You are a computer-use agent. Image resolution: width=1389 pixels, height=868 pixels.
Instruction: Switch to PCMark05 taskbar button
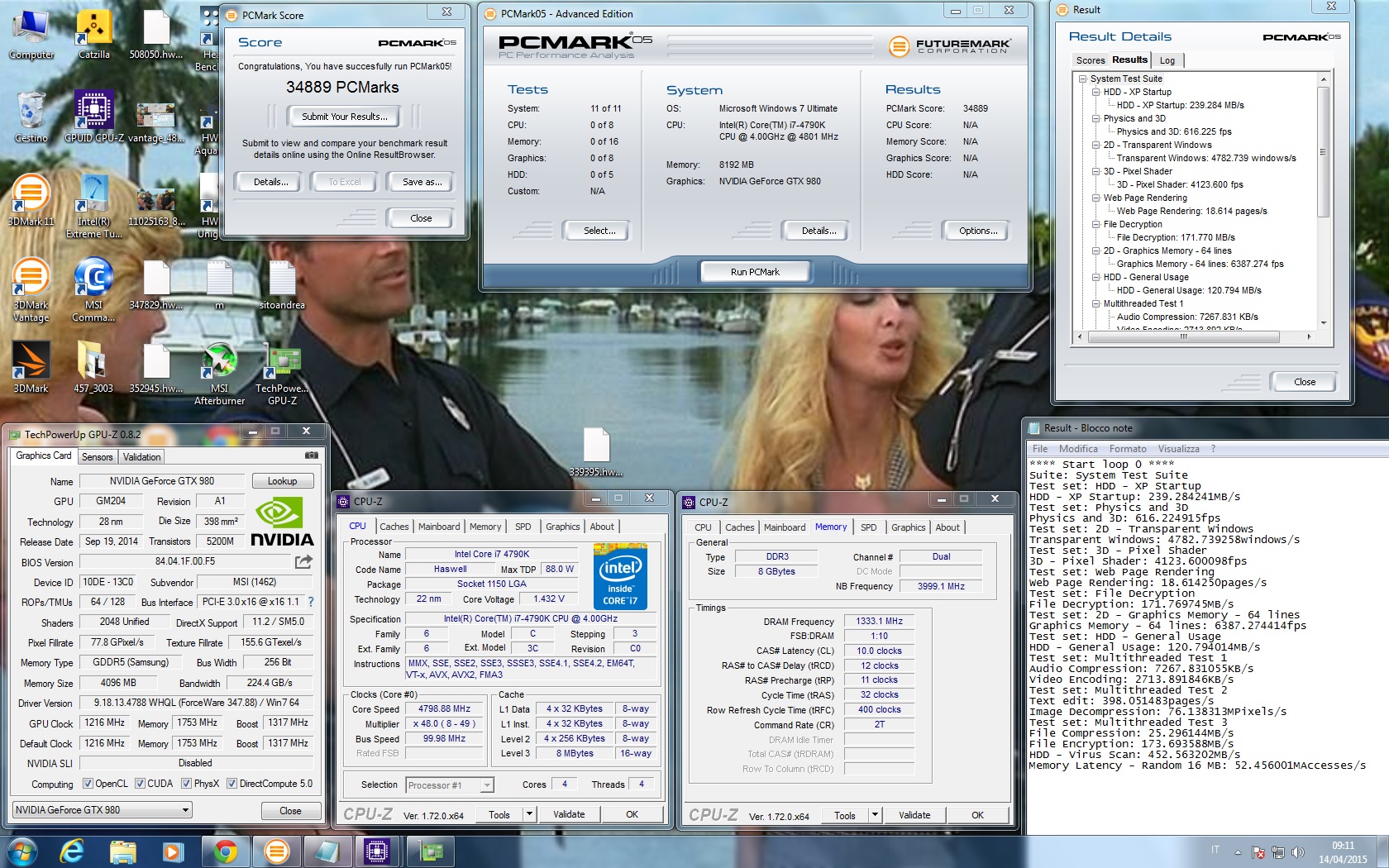point(276,851)
